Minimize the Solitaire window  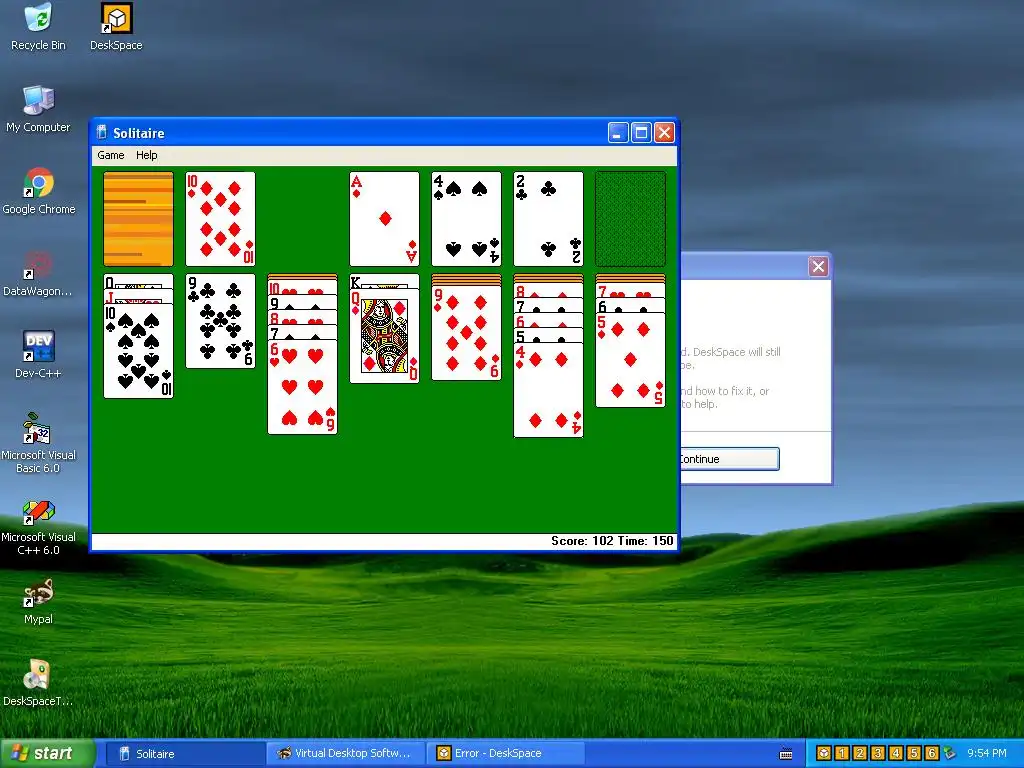[x=618, y=133]
